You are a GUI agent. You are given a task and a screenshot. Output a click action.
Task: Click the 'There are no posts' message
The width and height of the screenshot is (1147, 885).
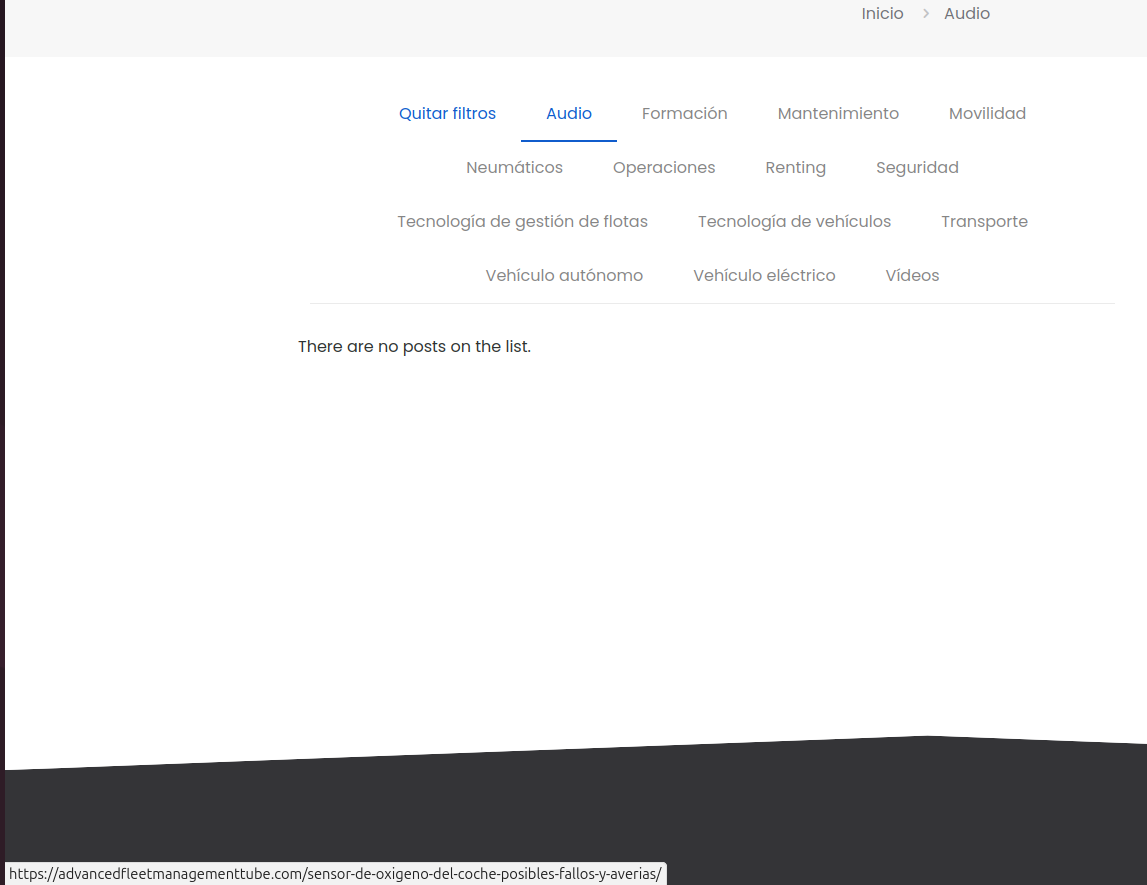pos(414,347)
